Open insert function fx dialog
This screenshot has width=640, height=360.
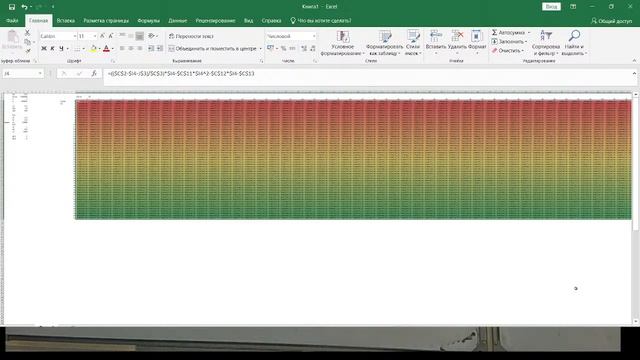point(94,73)
